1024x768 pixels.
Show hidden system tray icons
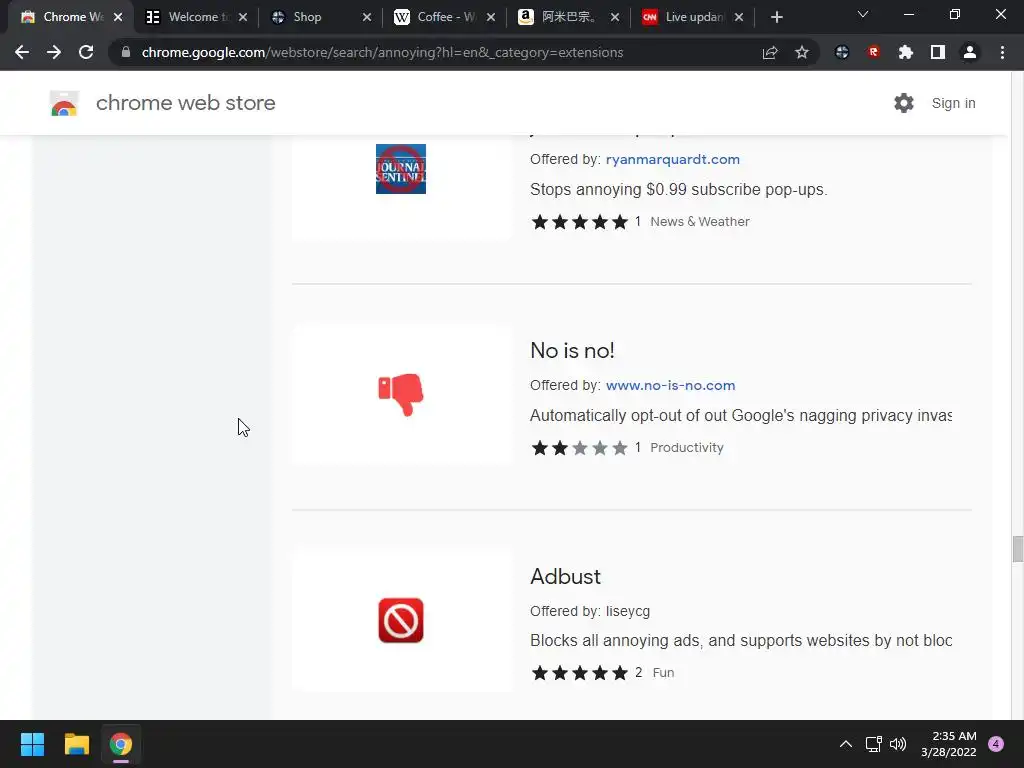845,744
